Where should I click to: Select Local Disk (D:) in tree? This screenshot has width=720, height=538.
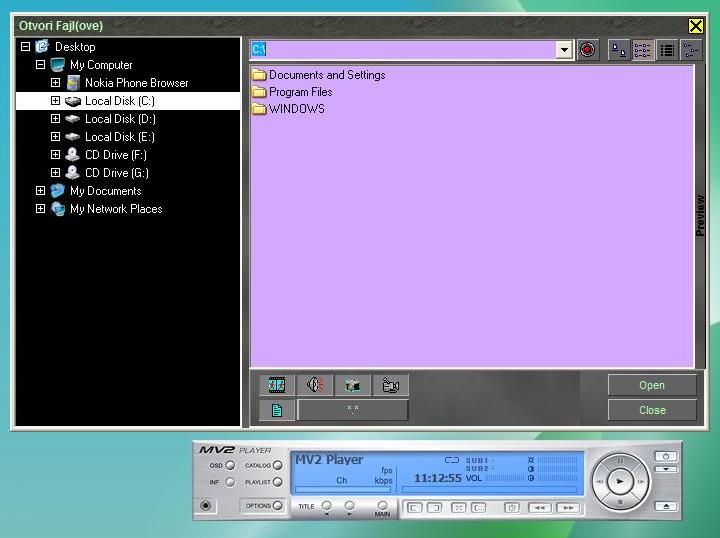point(120,118)
